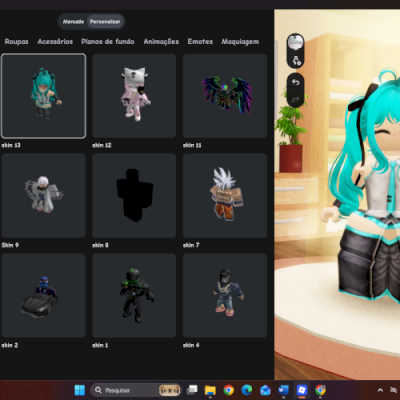The height and width of the screenshot is (400, 400).
Task: Select the skin 12 pink outfit
Action: pyautogui.click(x=134, y=96)
